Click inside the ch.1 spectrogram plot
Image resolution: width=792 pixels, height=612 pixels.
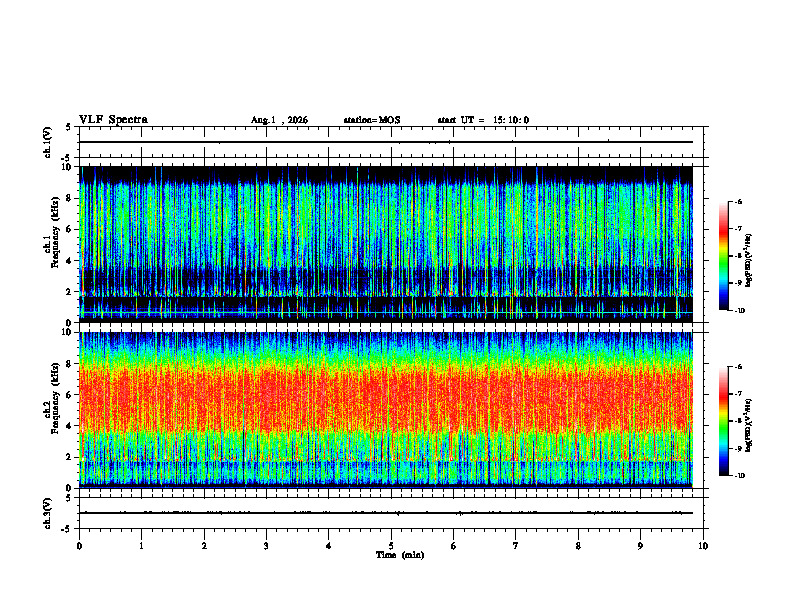pos(386,244)
